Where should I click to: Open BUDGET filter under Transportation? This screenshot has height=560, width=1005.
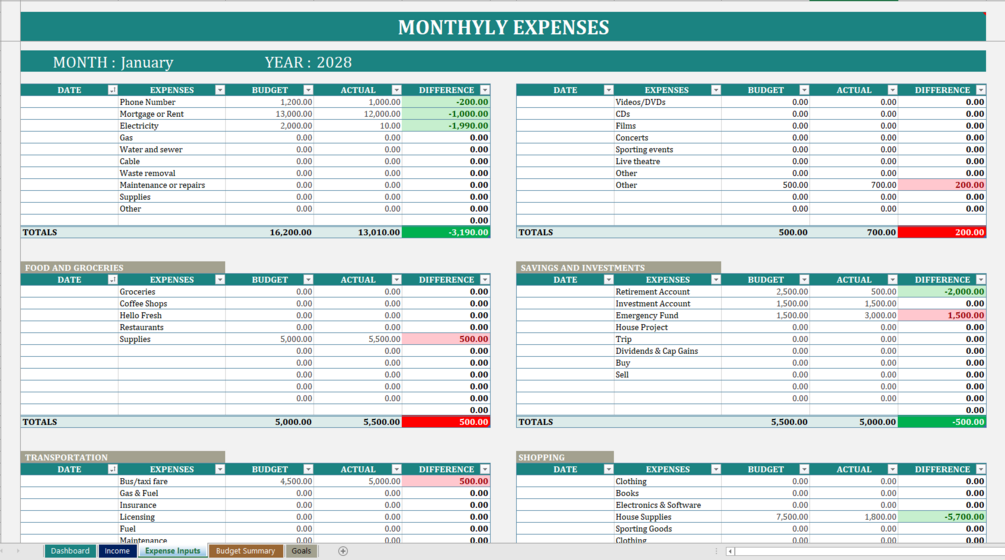[x=308, y=470]
